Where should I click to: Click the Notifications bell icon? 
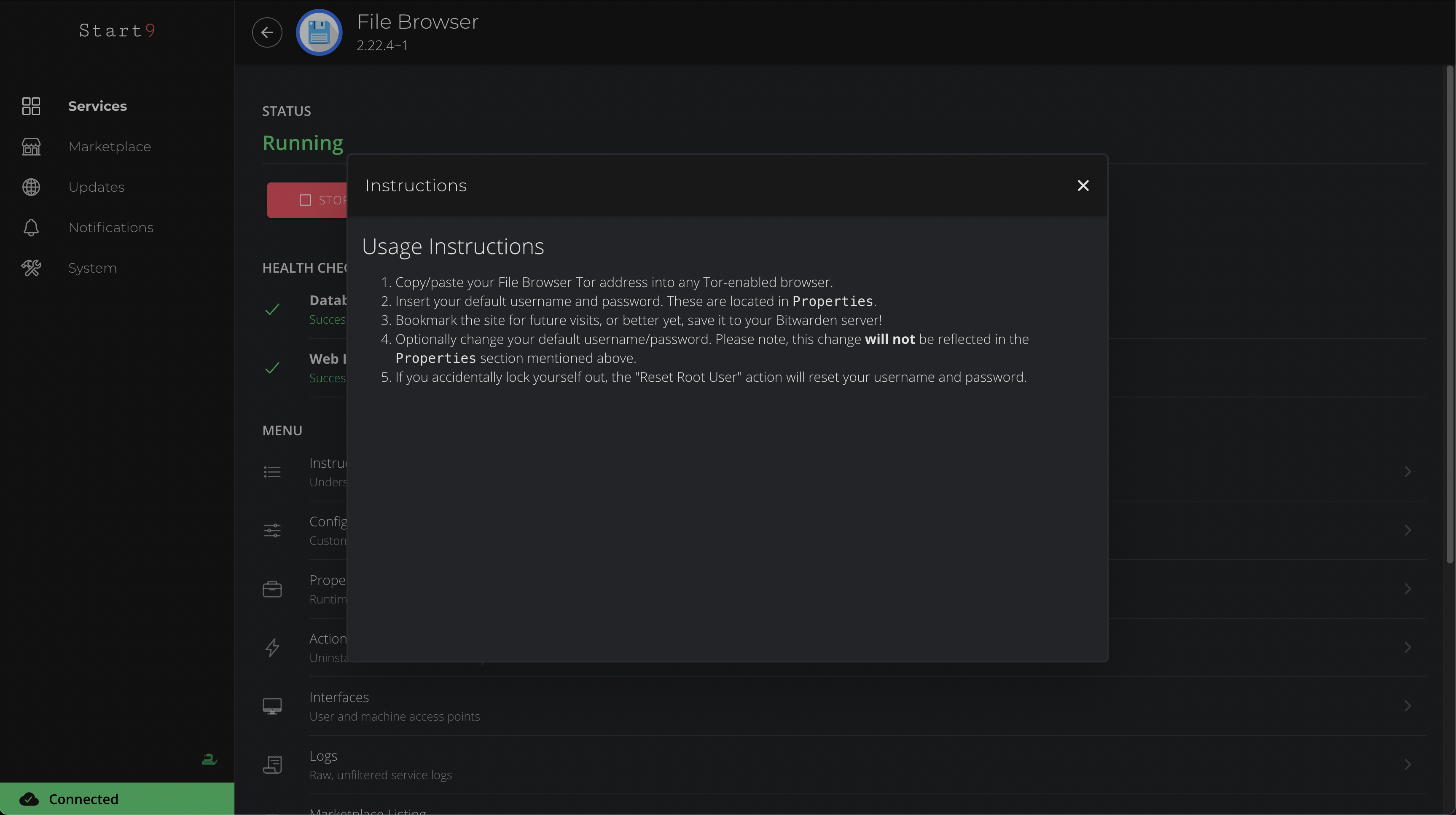[31, 227]
